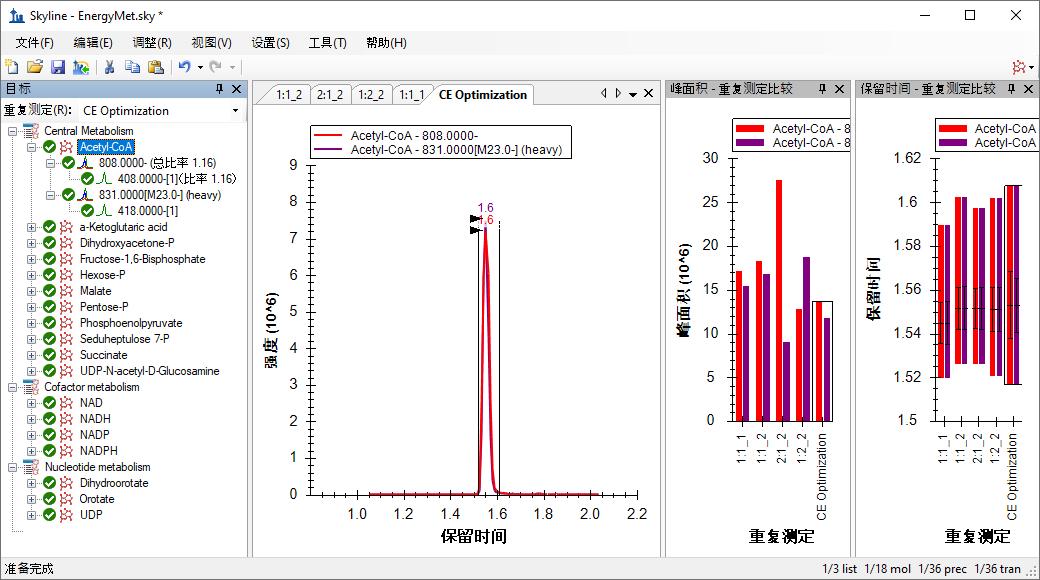Click green checkmark next to Acetyl-CoA
This screenshot has width=1040, height=580.
point(49,147)
